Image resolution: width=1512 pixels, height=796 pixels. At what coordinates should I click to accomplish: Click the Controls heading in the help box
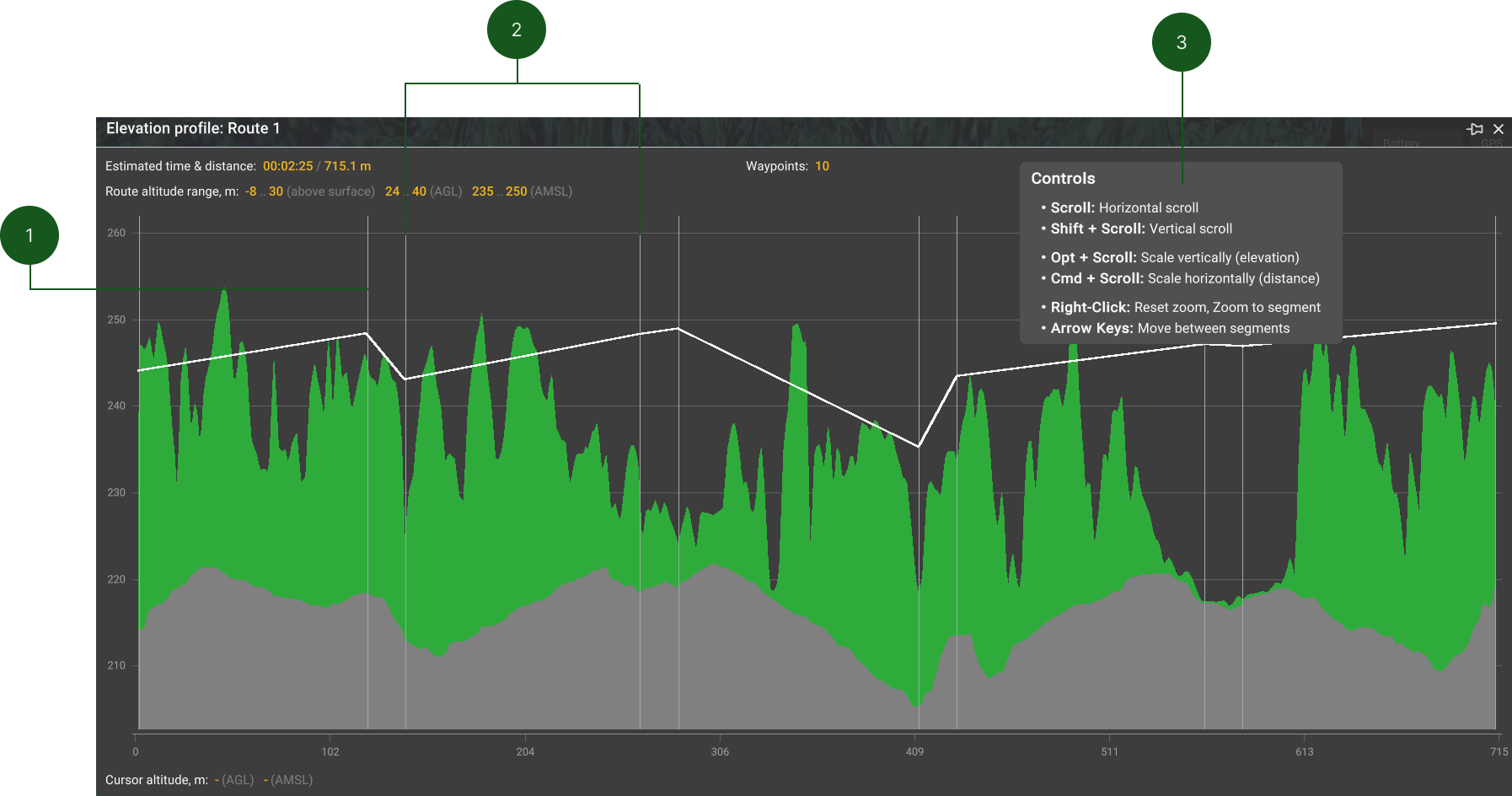[1063, 179]
